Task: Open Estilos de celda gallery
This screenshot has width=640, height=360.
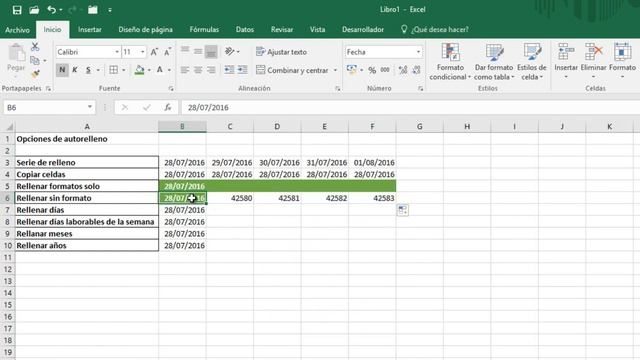Action: tap(531, 62)
